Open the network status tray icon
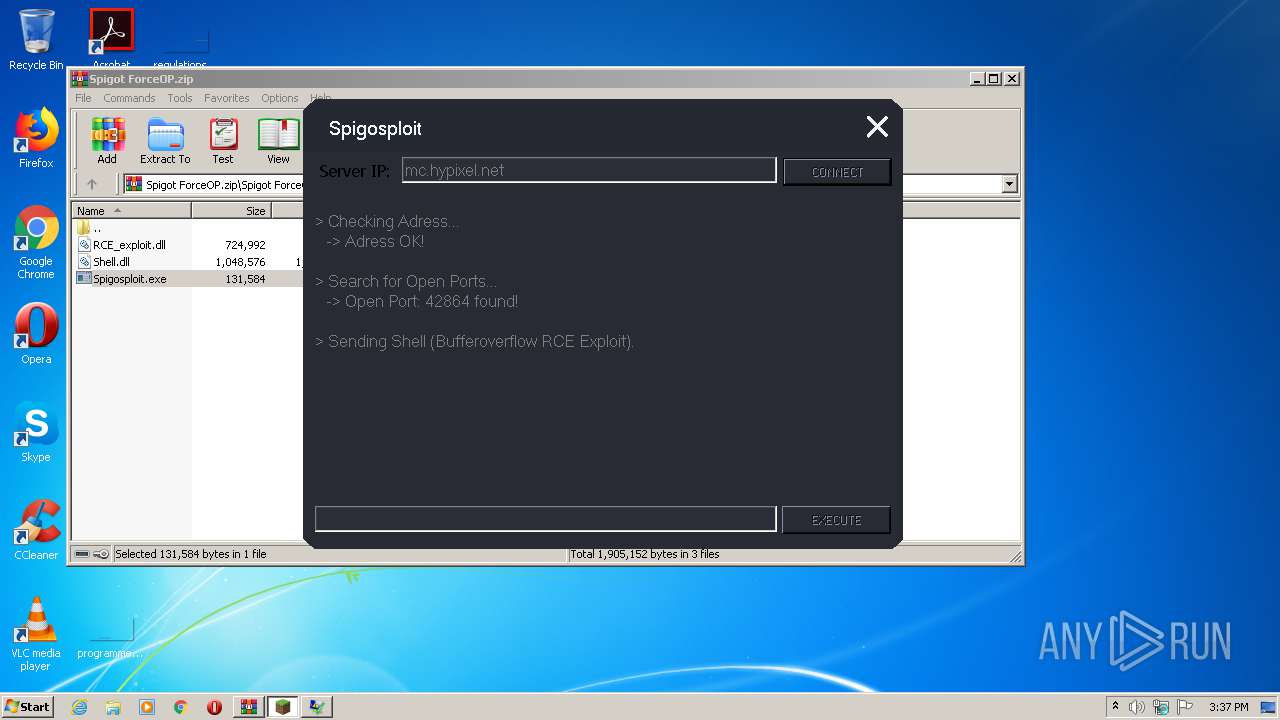Viewport: 1280px width, 720px height. (1161, 707)
